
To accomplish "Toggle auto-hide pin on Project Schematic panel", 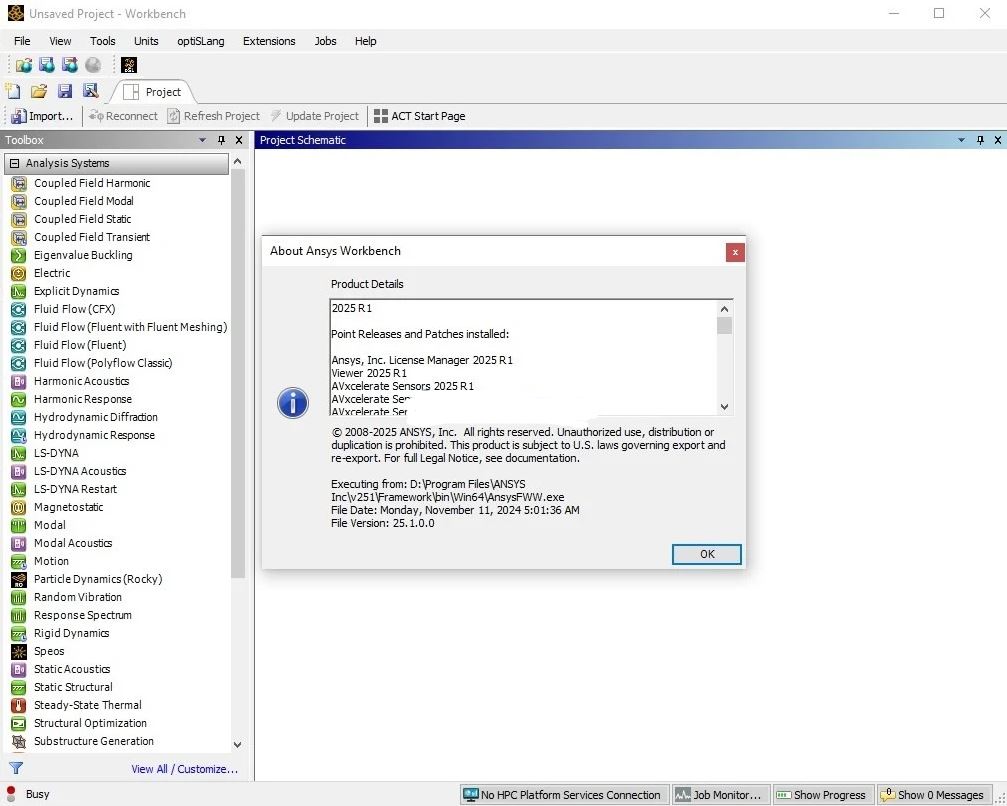I will (980, 140).
